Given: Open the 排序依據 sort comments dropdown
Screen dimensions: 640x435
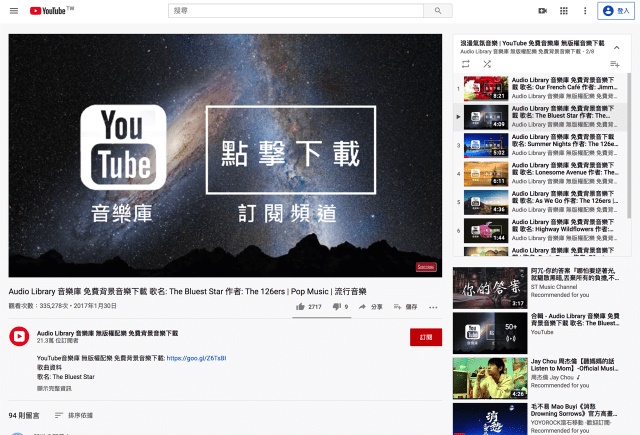Looking at the screenshot, I should coord(73,415).
